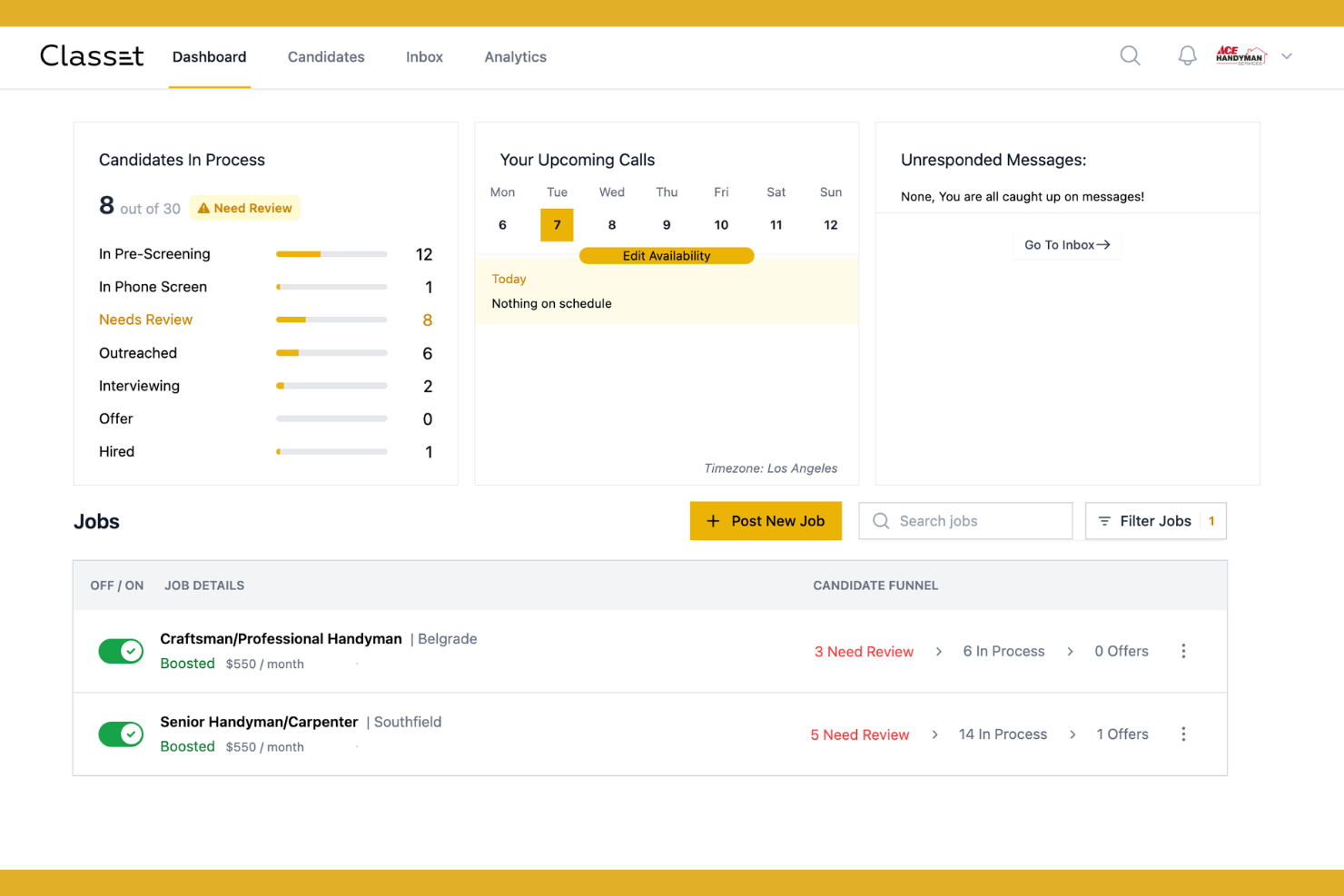Select Friday 10 in the calendar
The width and height of the screenshot is (1344, 896).
pos(721,225)
